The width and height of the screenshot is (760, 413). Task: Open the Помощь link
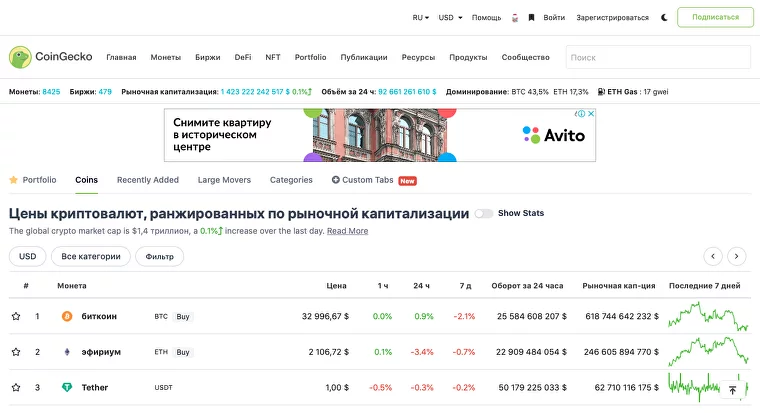point(486,17)
